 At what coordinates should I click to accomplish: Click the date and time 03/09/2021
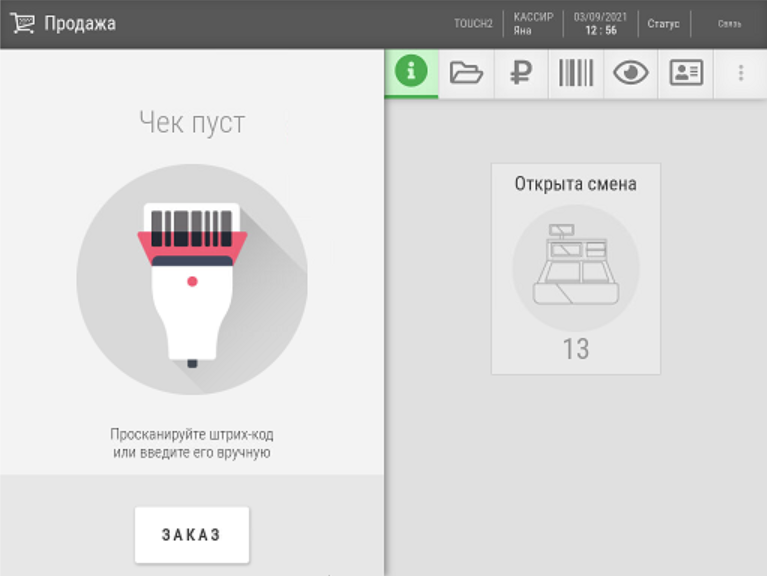(601, 23)
